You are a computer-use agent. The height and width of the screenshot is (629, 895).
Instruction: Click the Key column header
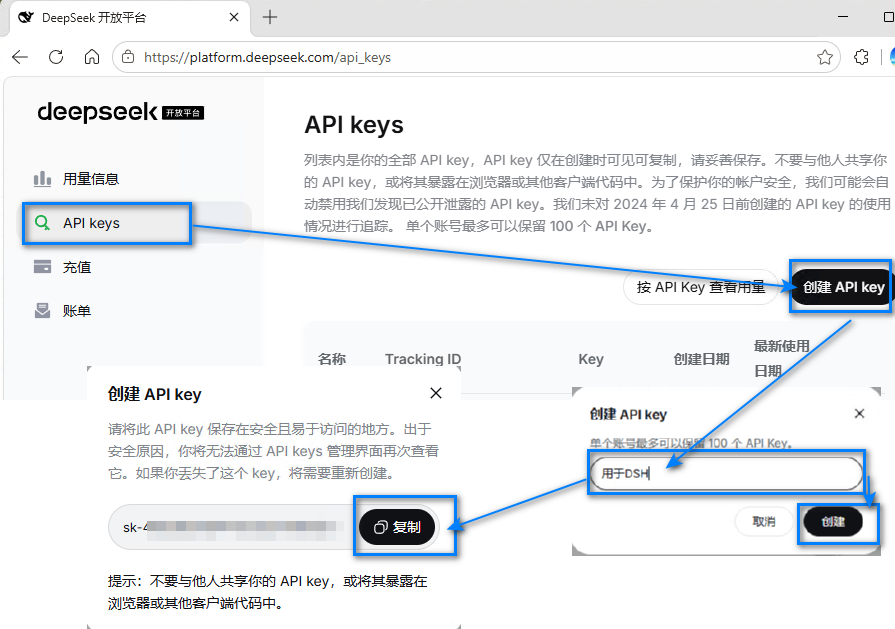tap(591, 359)
